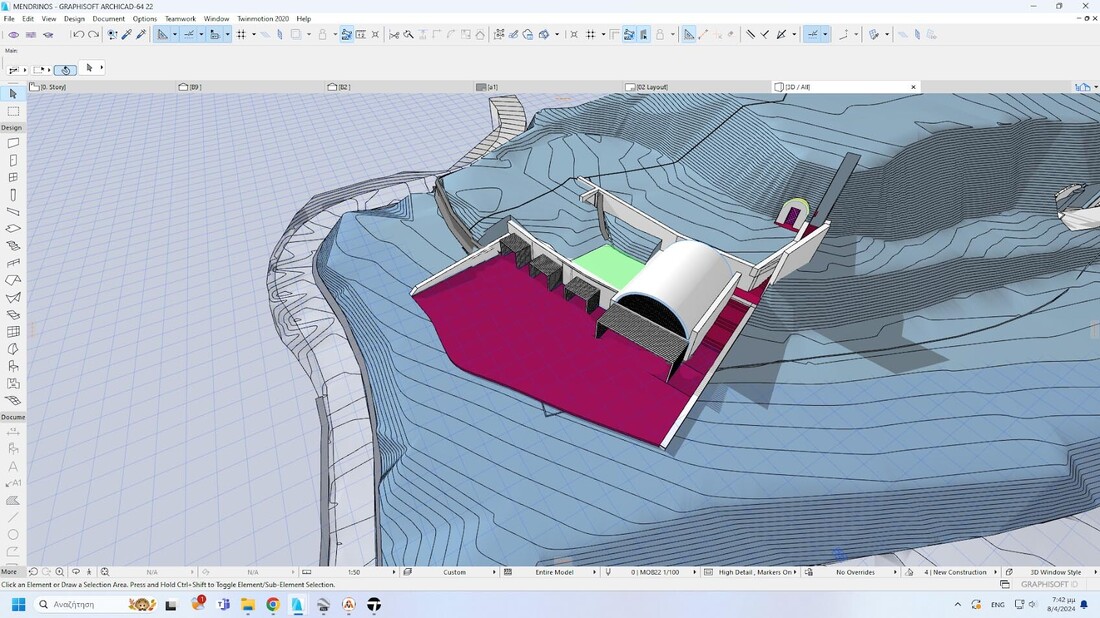
Task: Inject parameters with the syringe icon
Action: 141,34
